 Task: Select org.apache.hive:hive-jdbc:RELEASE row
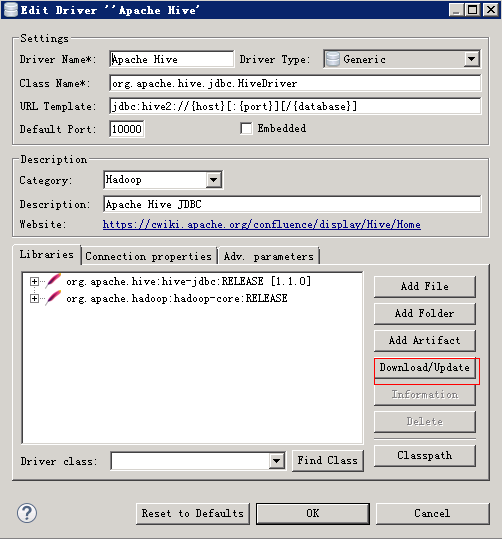click(188, 282)
